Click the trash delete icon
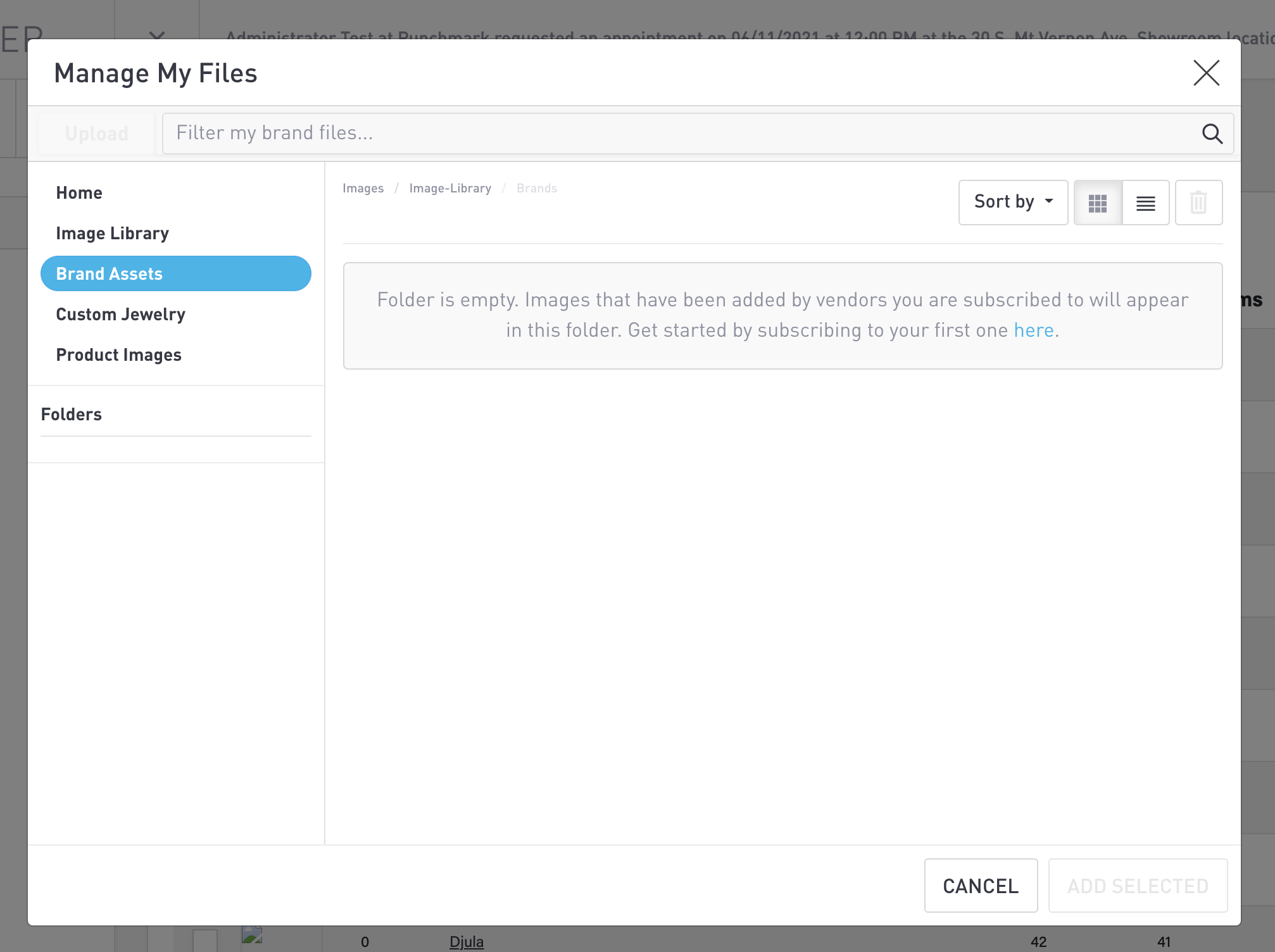The width and height of the screenshot is (1275, 952). [1198, 203]
